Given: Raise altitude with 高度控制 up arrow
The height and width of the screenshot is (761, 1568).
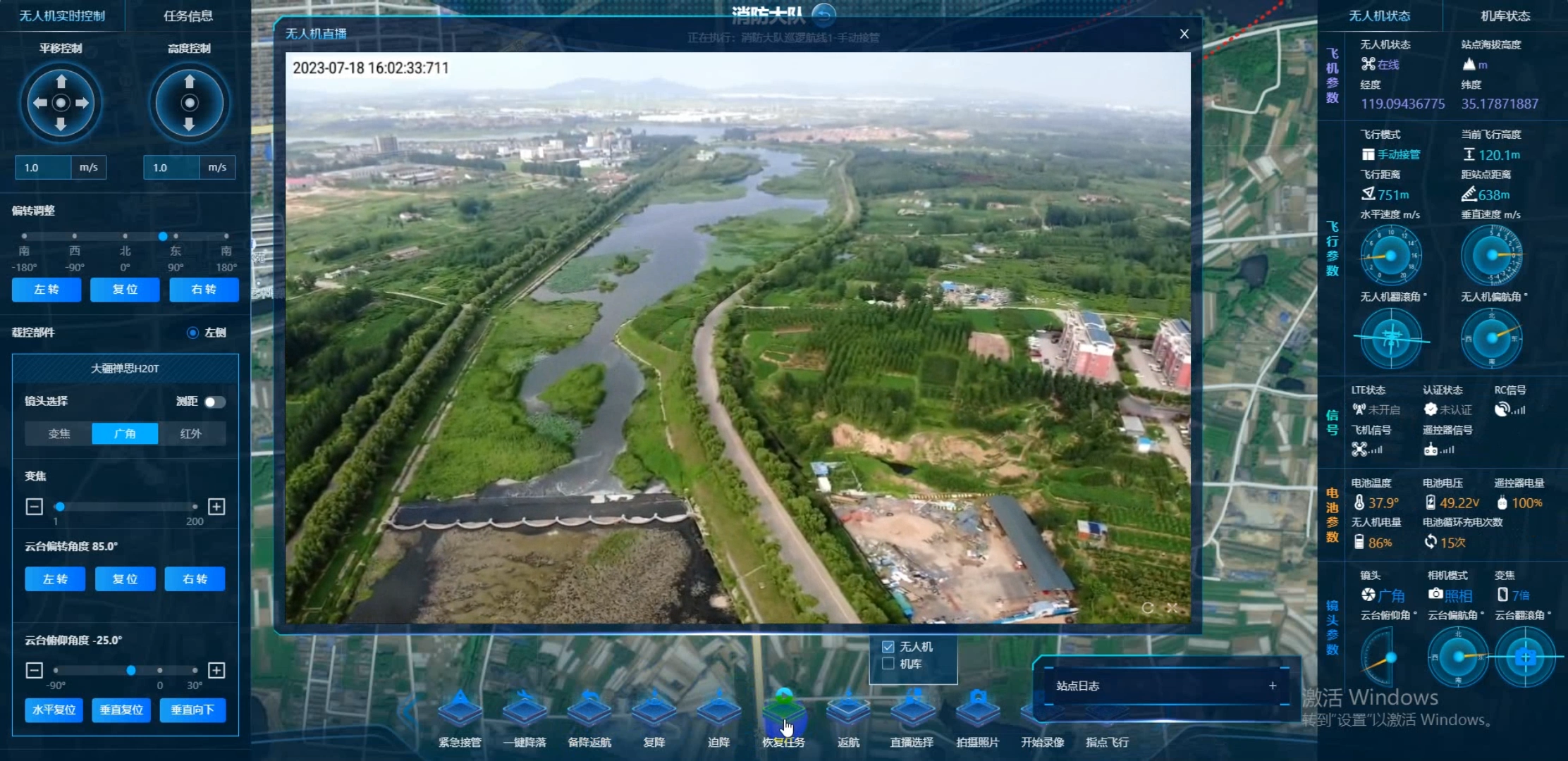Looking at the screenshot, I should (x=189, y=82).
